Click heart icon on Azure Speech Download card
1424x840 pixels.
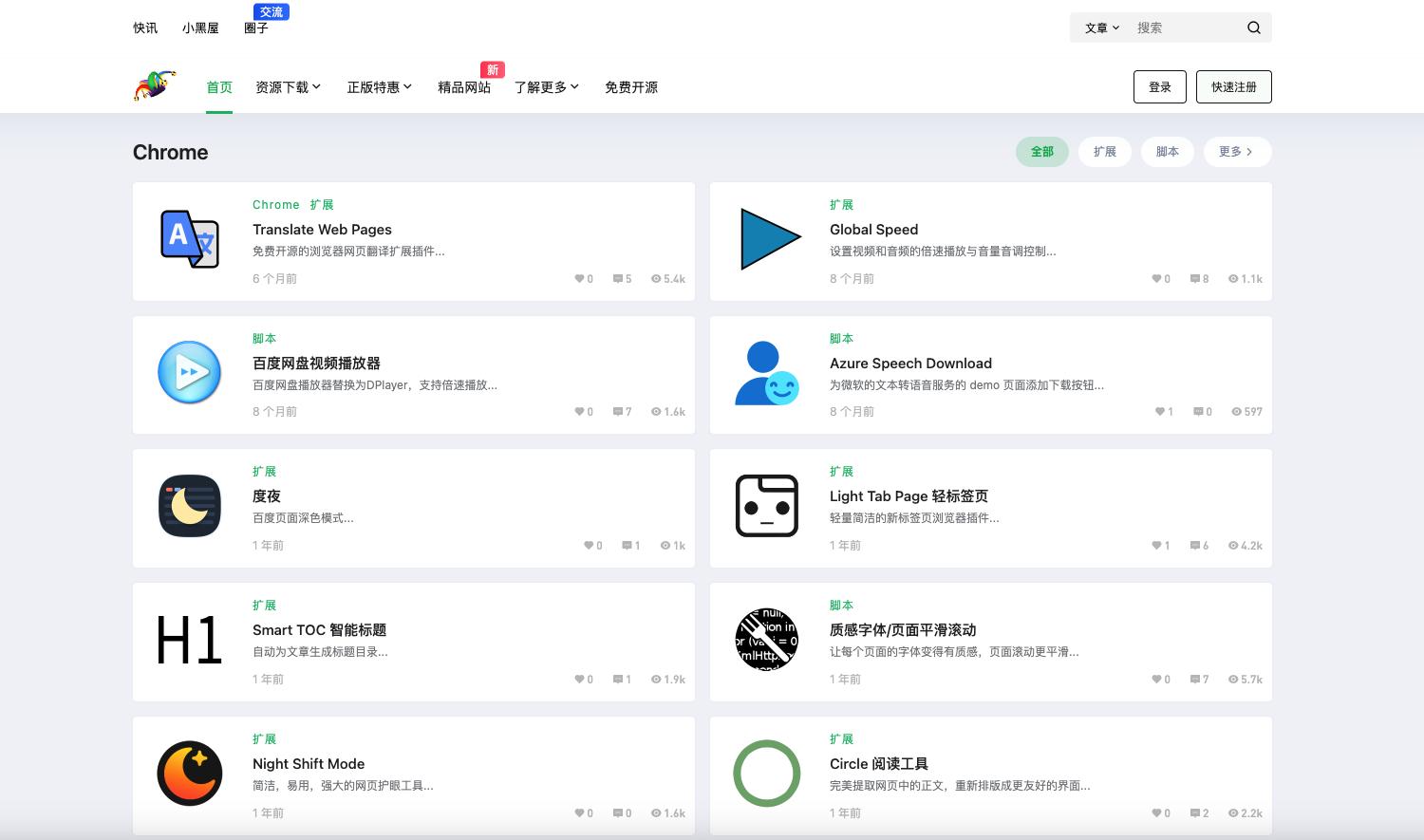[1159, 412]
